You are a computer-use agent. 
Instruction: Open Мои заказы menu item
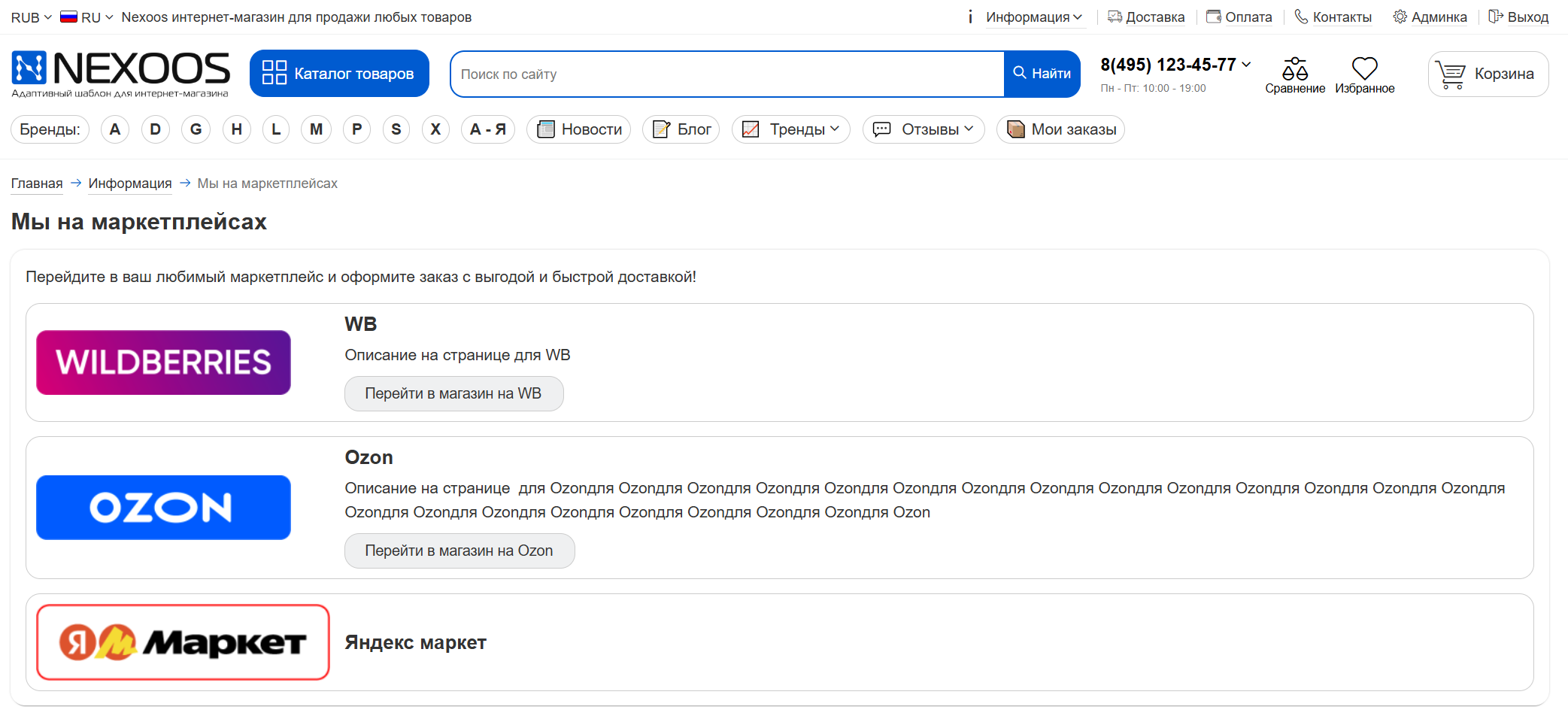point(1060,129)
